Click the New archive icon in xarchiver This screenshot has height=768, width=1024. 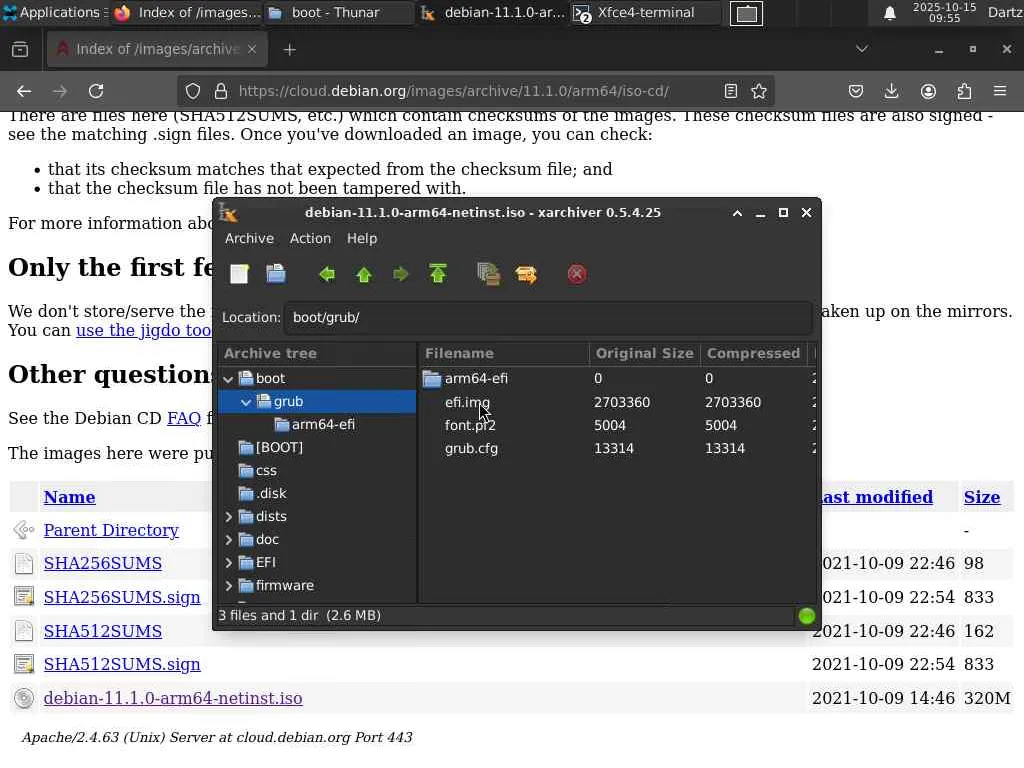[x=239, y=274]
